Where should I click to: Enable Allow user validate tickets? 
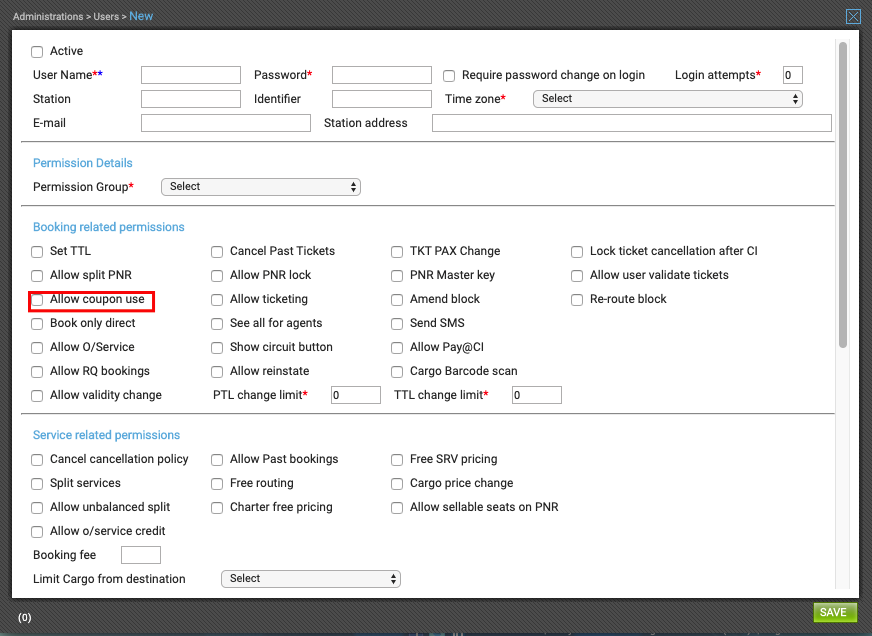577,276
